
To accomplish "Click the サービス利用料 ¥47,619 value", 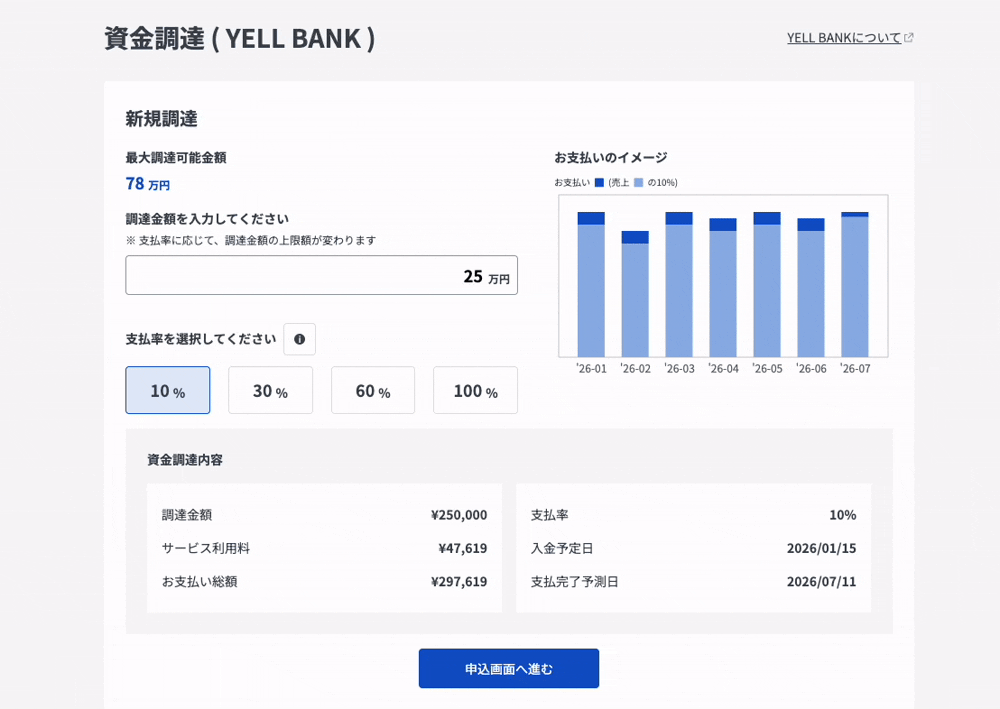I will 462,547.
